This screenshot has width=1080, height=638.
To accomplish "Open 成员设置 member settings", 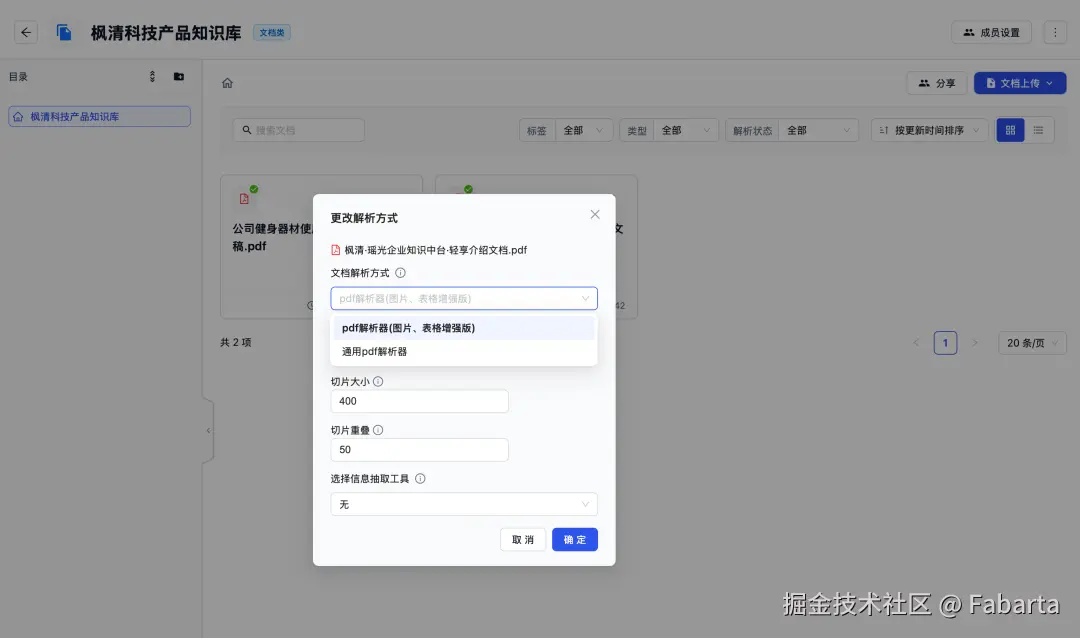I will [991, 31].
